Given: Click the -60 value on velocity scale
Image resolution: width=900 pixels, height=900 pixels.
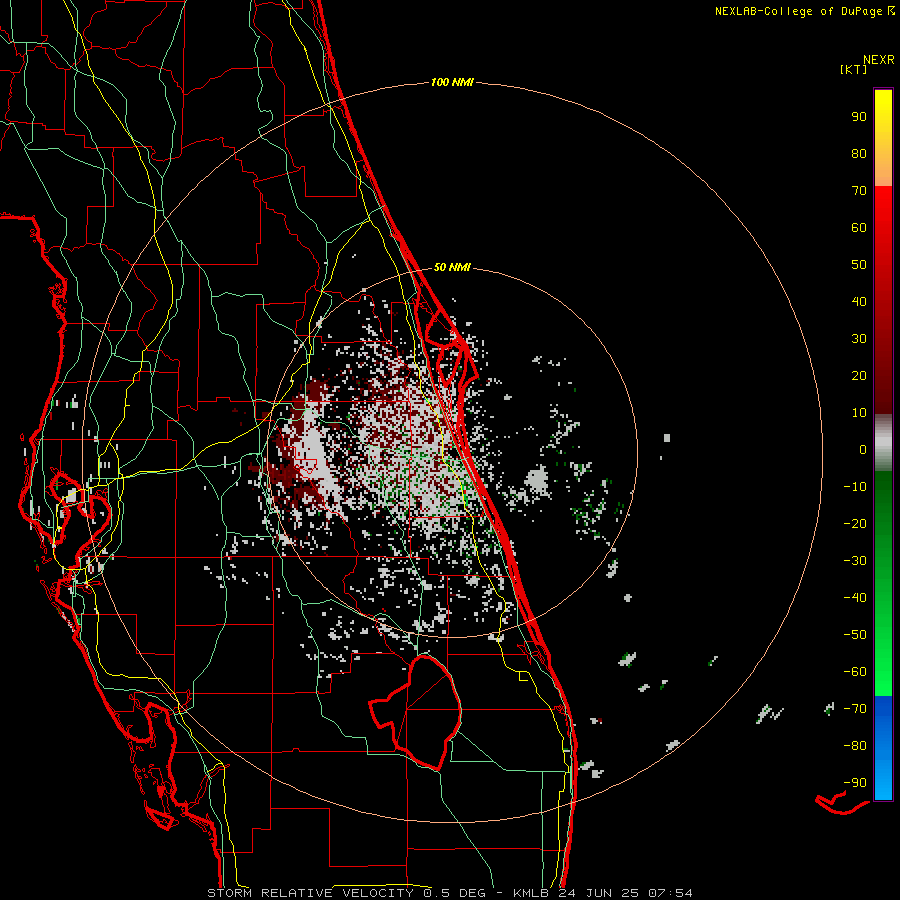Looking at the screenshot, I should pyautogui.click(x=855, y=672).
